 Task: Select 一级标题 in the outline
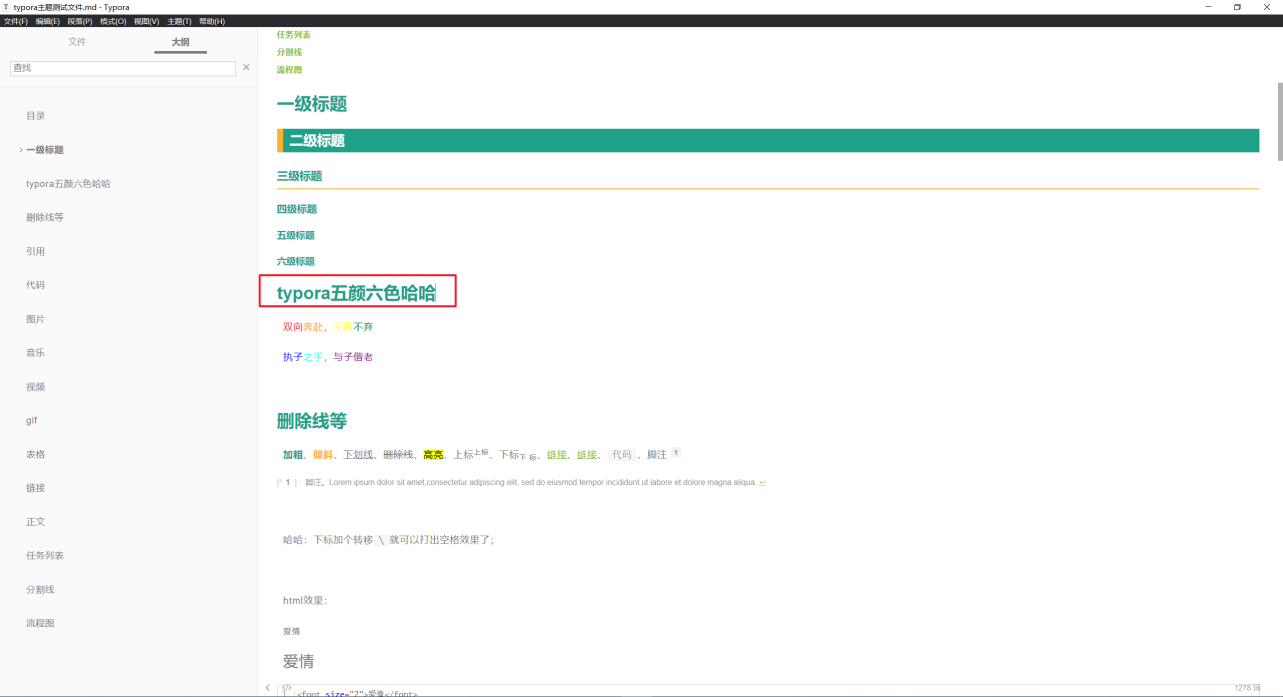point(45,150)
